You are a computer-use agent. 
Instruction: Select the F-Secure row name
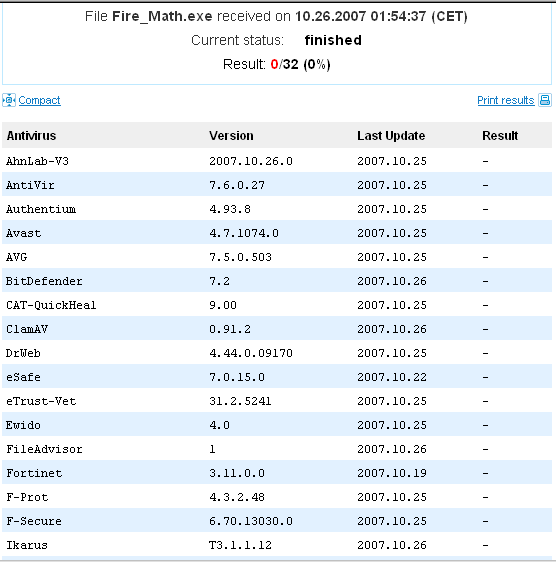(x=34, y=521)
